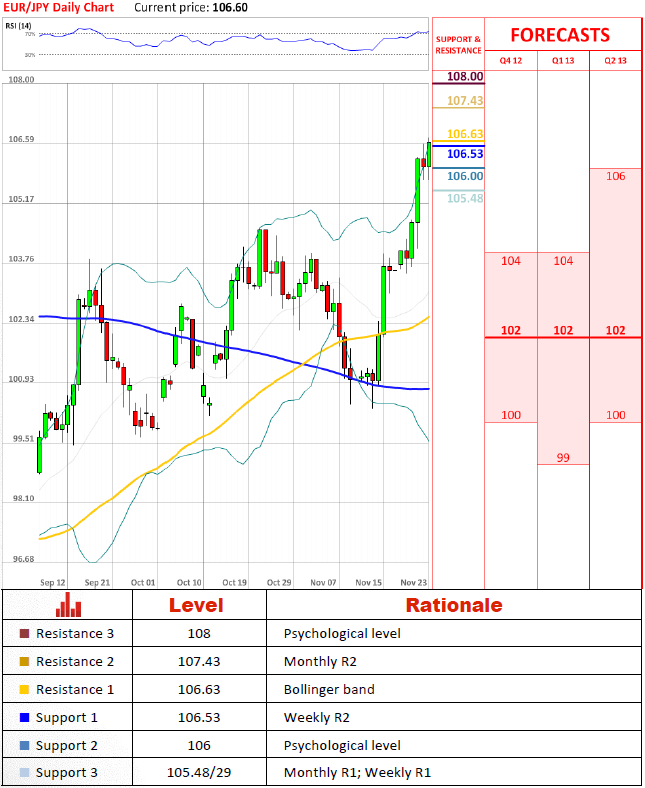This screenshot has width=645, height=788.
Task: Click the Nov 15 date on chart axis
Action: coord(369,582)
